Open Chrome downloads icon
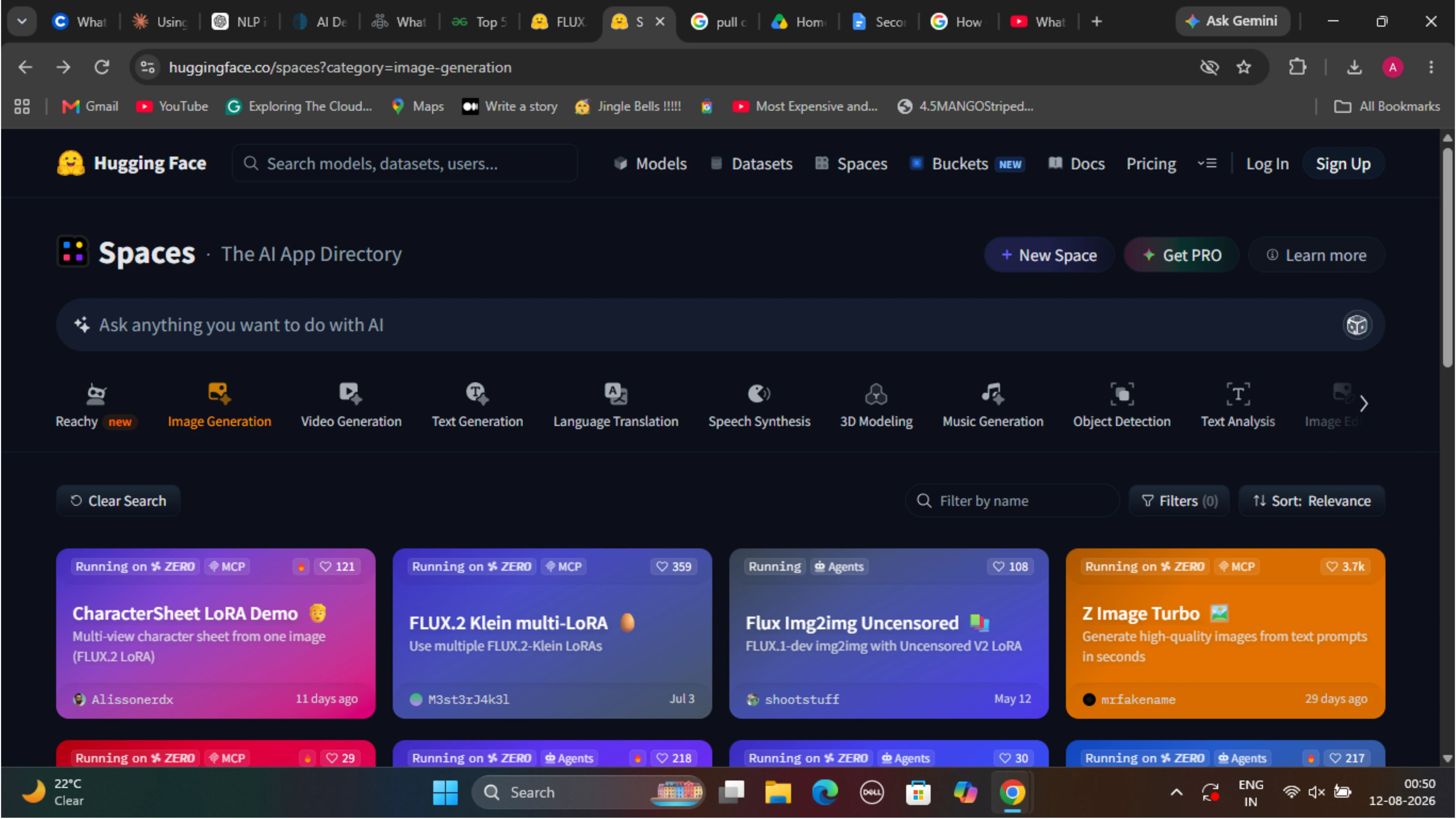Image resolution: width=1456 pixels, height=819 pixels. click(1354, 68)
